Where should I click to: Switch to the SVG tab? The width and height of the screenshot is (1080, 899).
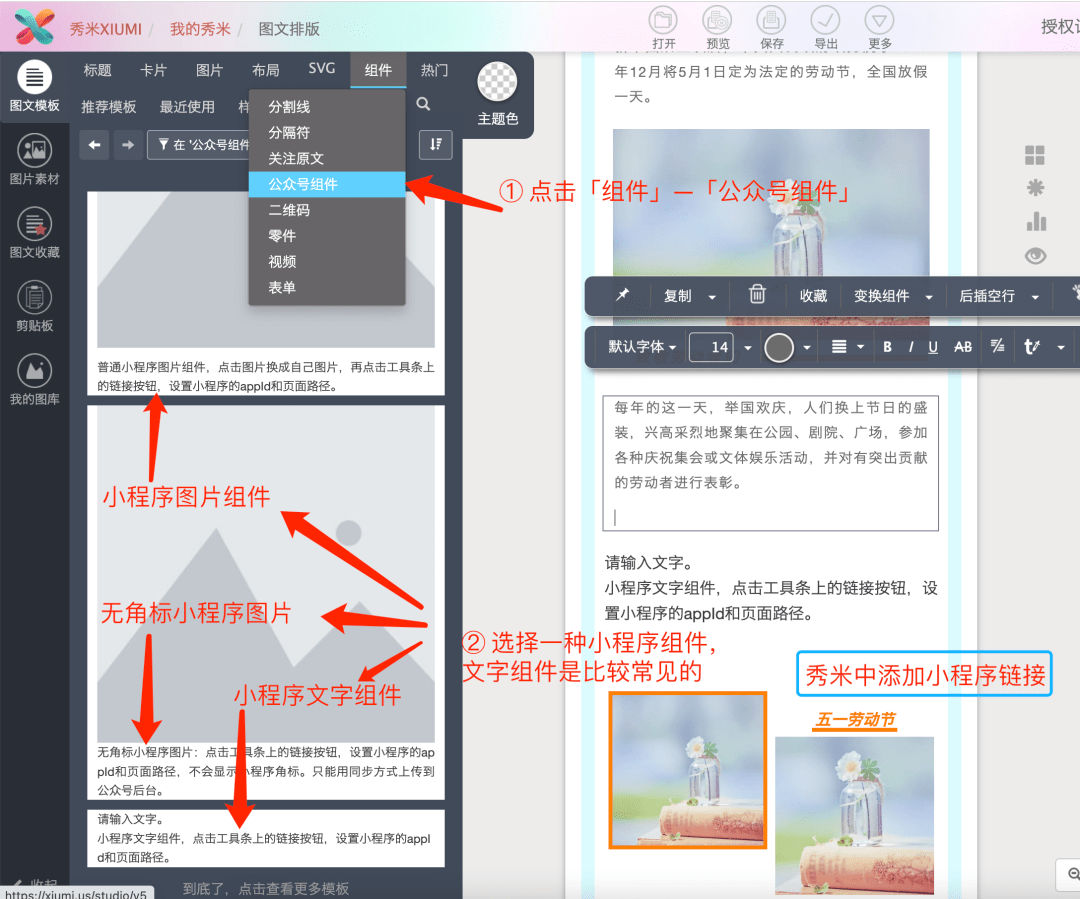(x=322, y=68)
